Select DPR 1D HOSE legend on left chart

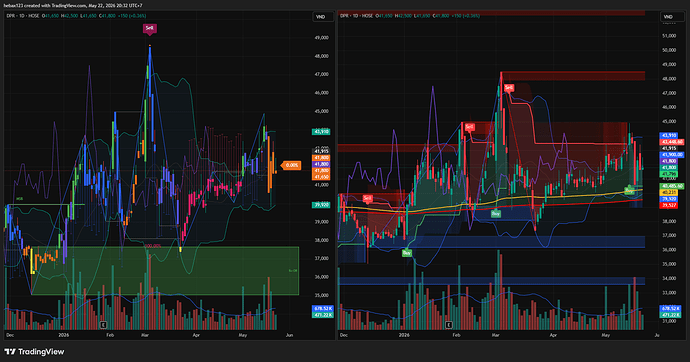(23, 16)
